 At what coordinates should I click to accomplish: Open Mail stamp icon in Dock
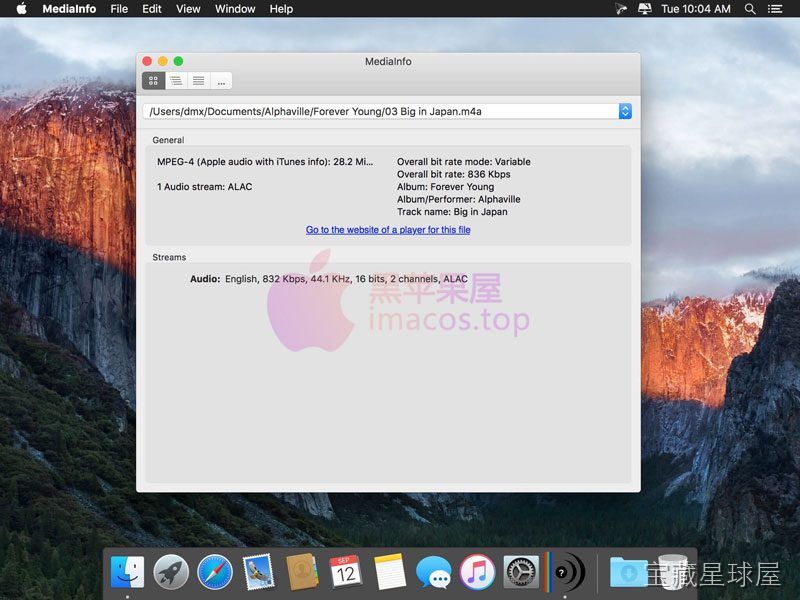259,572
